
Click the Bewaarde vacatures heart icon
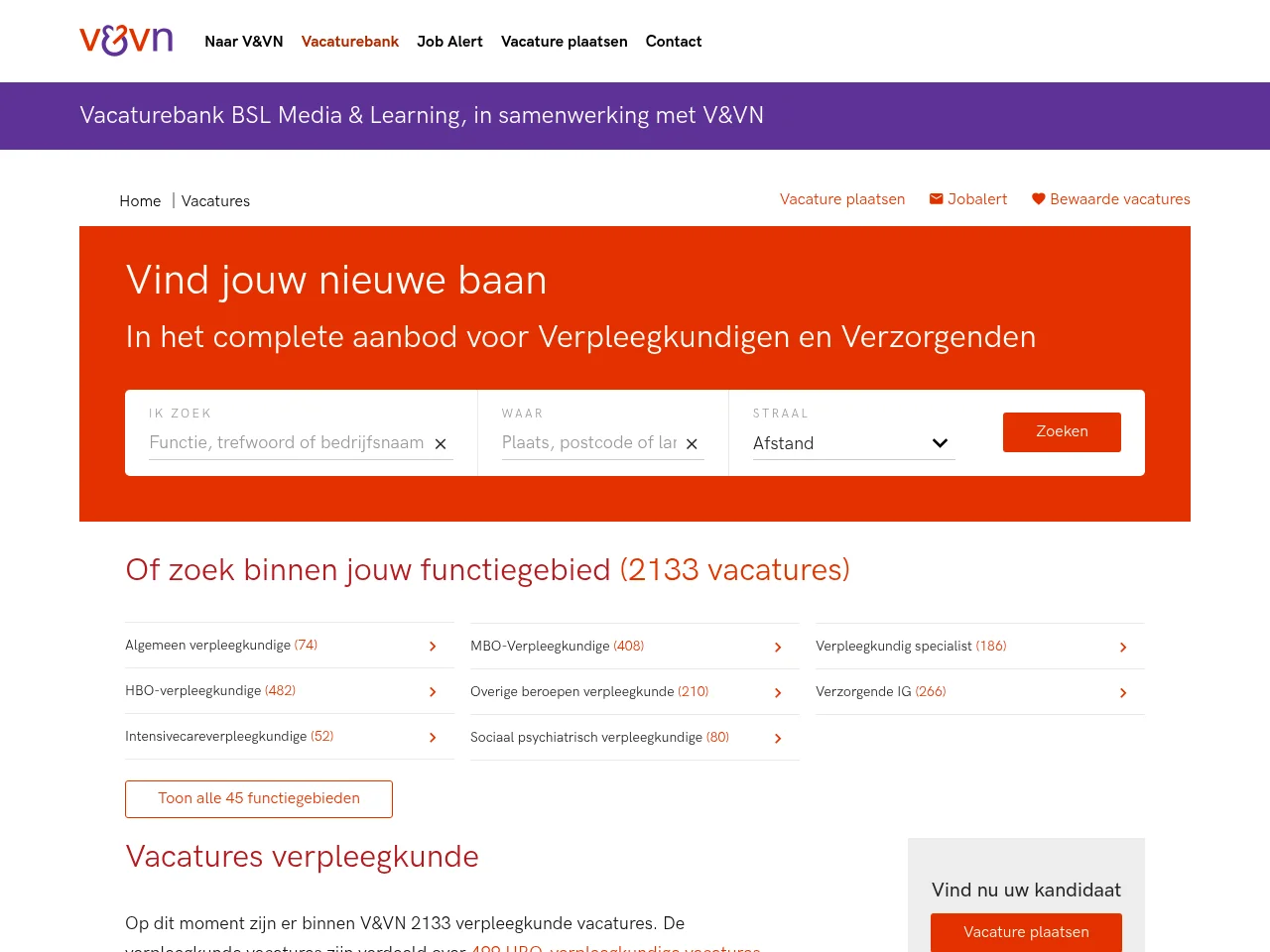(1038, 199)
